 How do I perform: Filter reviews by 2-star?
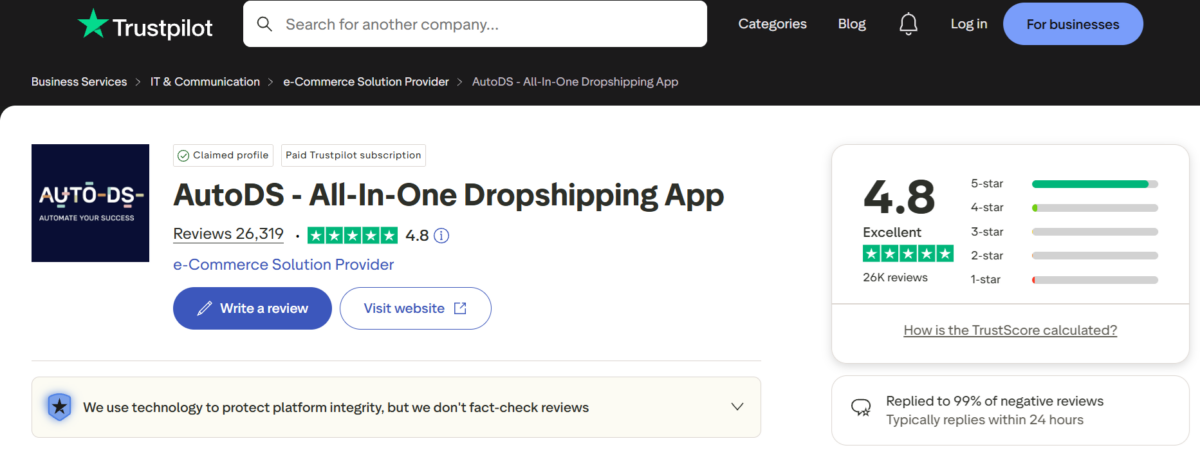tap(1064, 256)
